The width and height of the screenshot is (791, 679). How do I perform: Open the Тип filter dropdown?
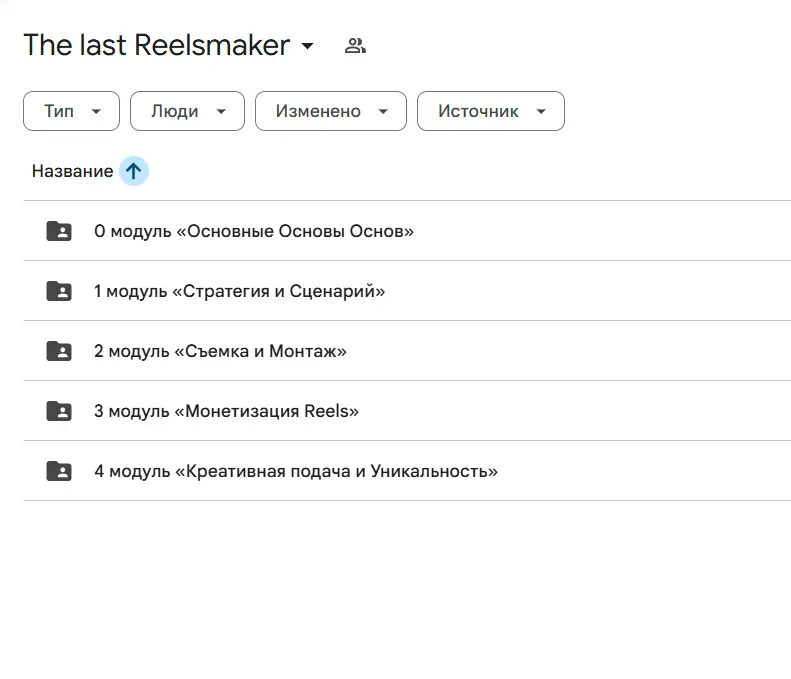click(71, 111)
